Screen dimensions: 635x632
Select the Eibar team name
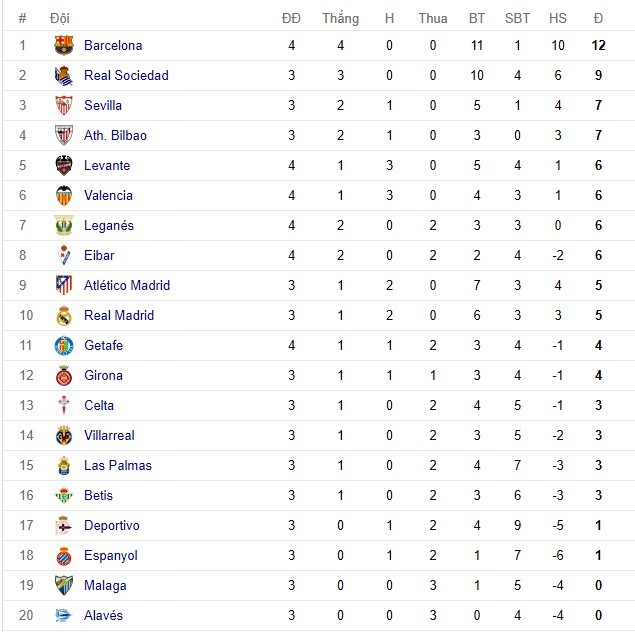click(x=101, y=255)
